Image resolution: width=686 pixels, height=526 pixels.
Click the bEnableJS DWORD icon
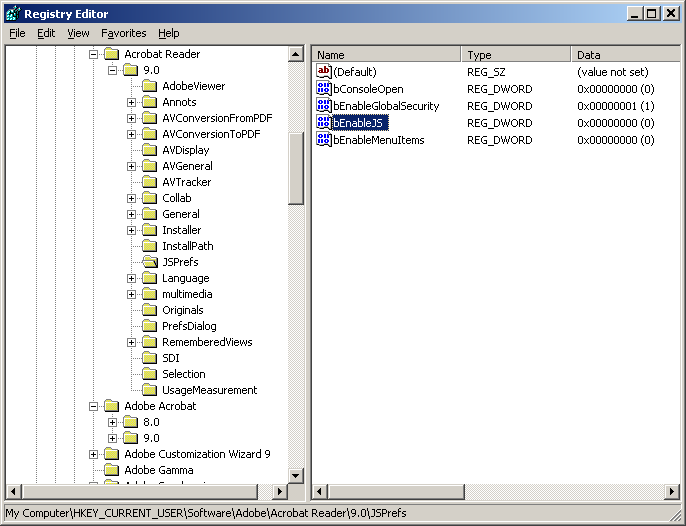coord(324,123)
